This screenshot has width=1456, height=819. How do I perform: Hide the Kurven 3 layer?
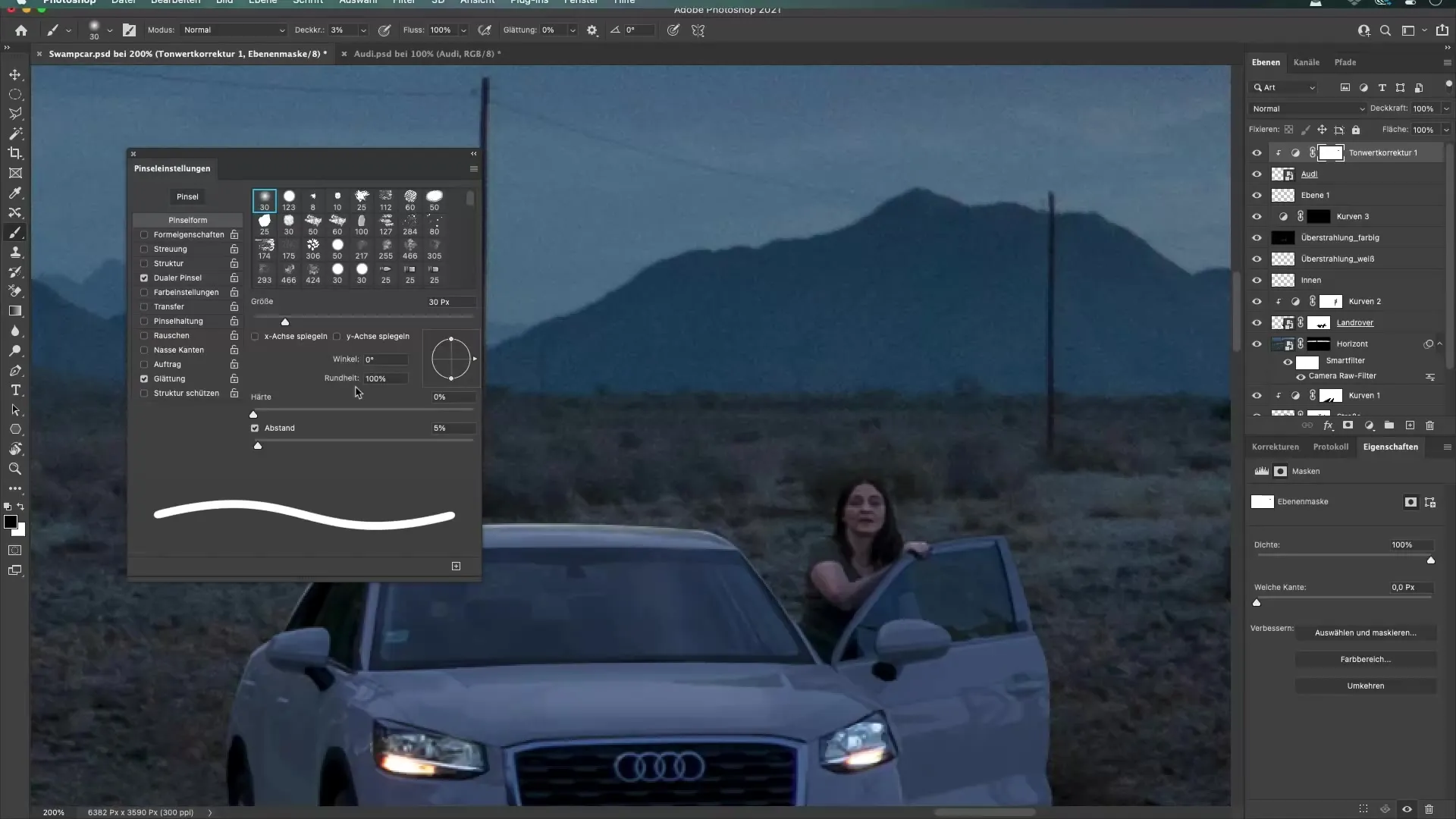pyautogui.click(x=1257, y=216)
